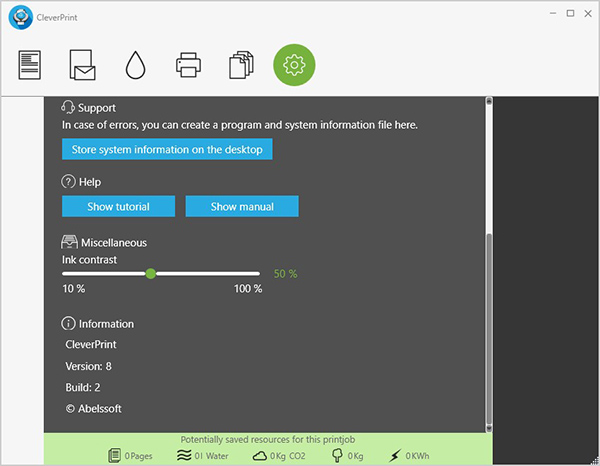Click the Help question-mark icon
This screenshot has height=466, width=600.
pos(68,181)
